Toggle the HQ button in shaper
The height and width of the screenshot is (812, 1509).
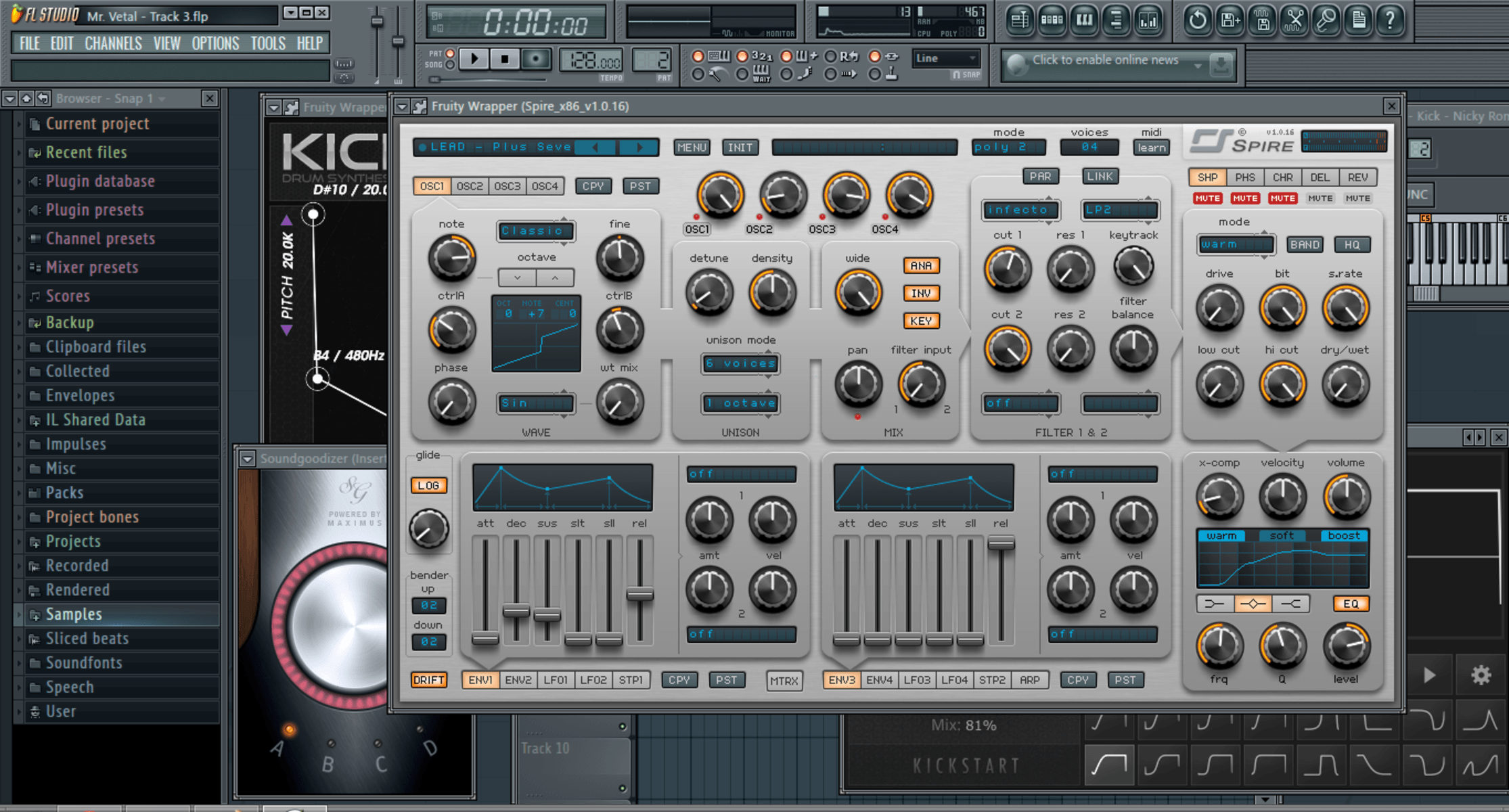pyautogui.click(x=1352, y=245)
